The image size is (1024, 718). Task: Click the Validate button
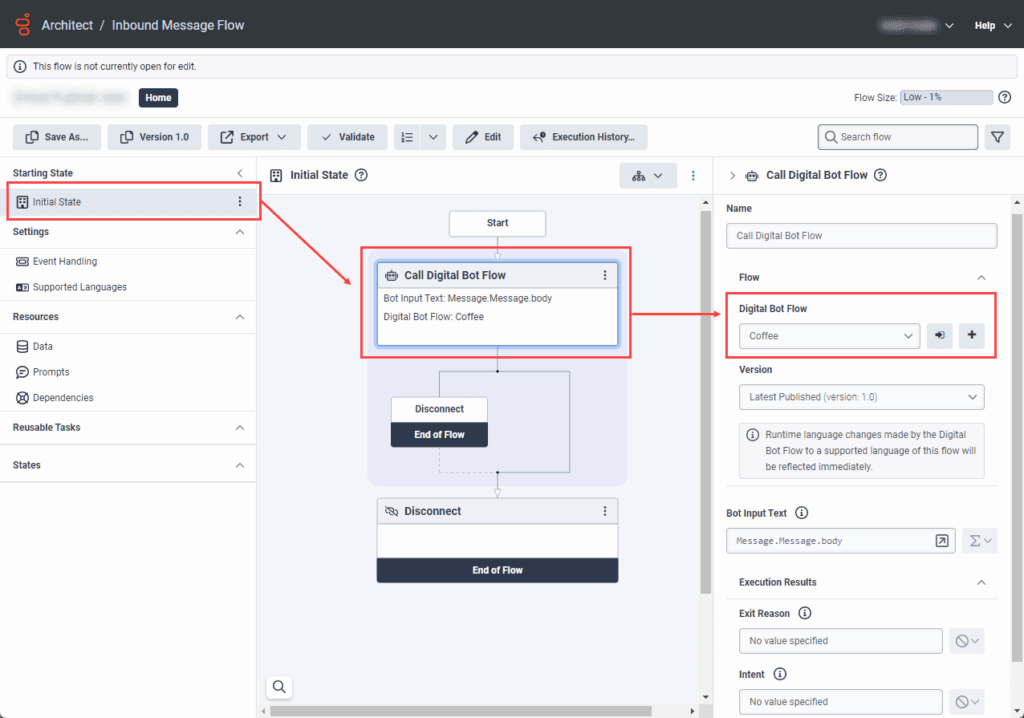pos(347,137)
